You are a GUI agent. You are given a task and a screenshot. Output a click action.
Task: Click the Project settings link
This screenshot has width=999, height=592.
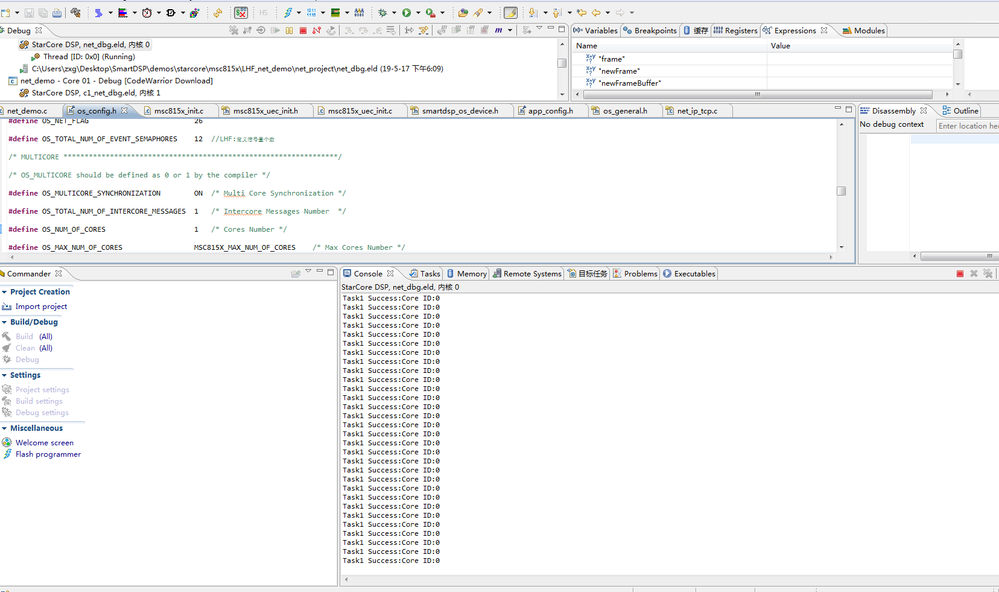[x=42, y=389]
